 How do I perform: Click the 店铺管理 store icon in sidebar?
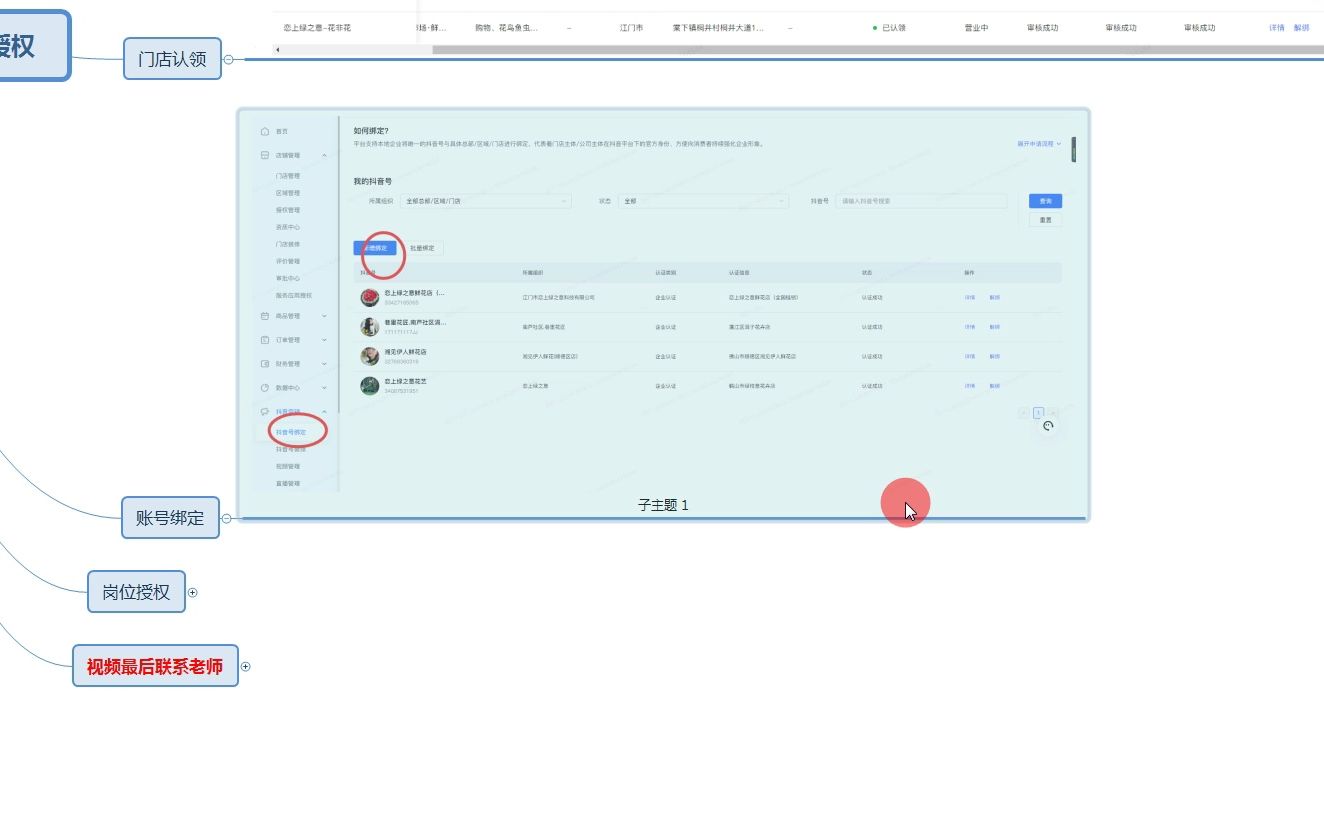tap(264, 155)
